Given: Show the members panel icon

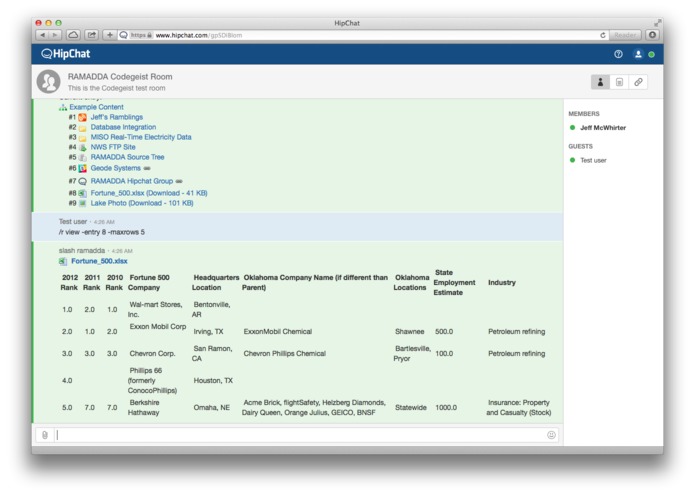Looking at the screenshot, I should 600,82.
